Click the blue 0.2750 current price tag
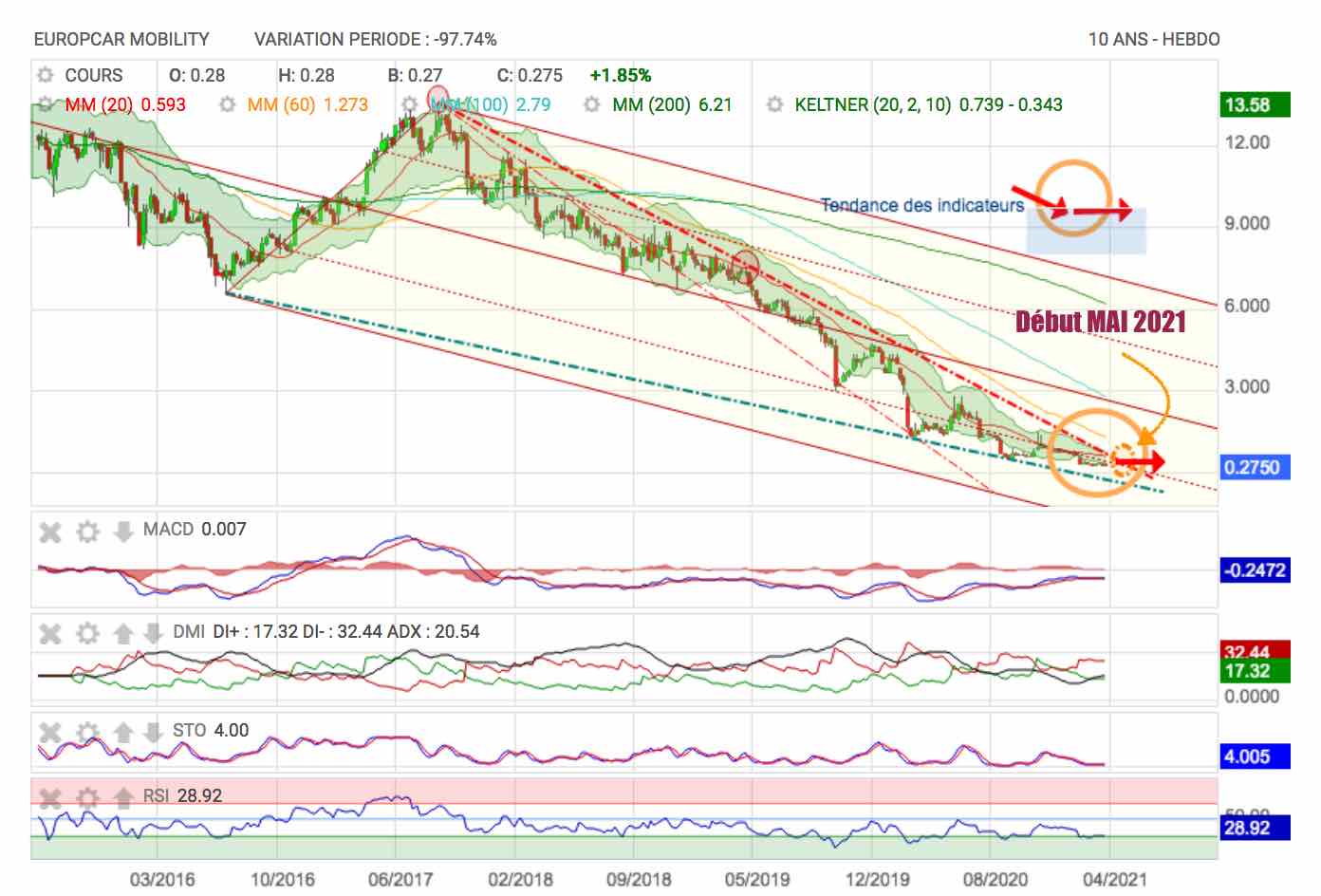This screenshot has height=896, width=1321. 1255,467
